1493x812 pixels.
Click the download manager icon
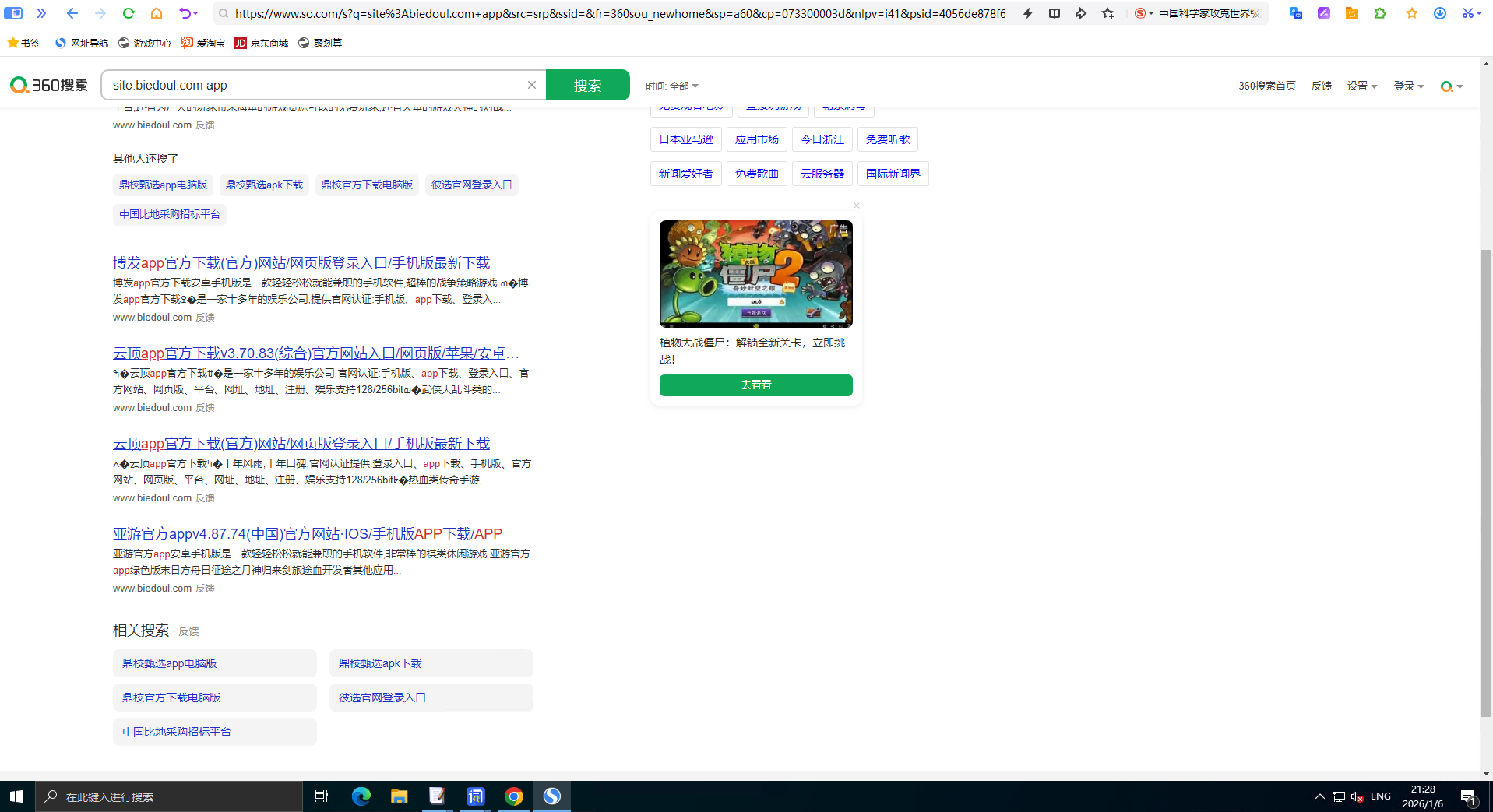[x=1439, y=13]
